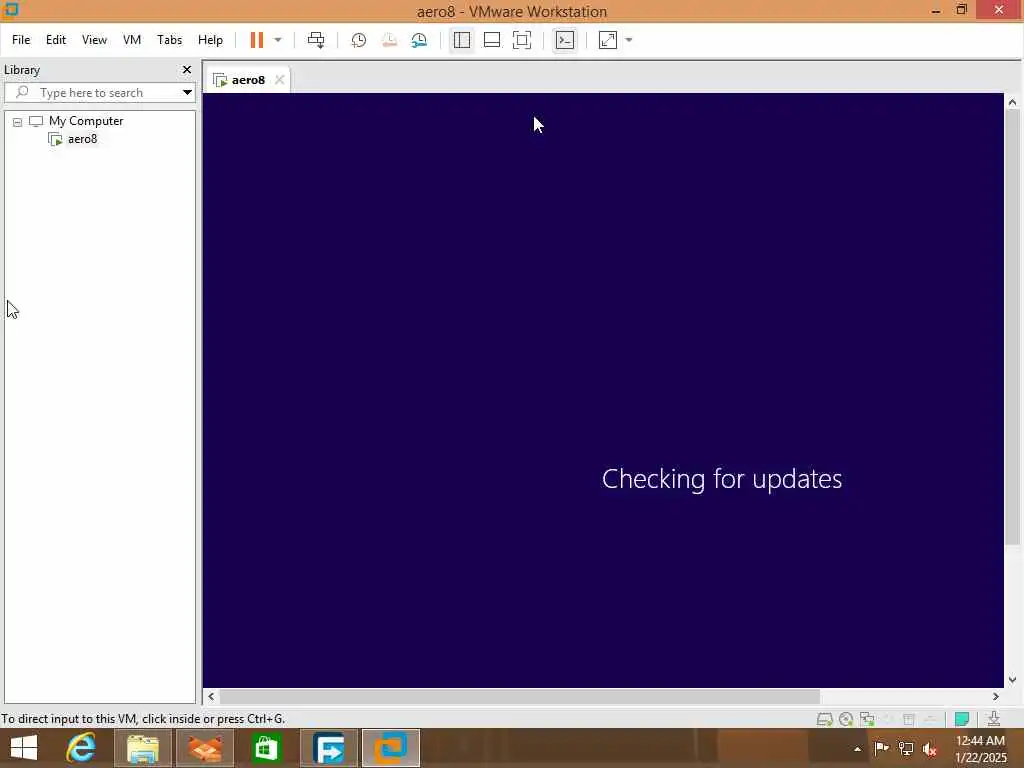Viewport: 1024px width, 768px height.
Task: Select My Computer in the library
Action: pyautogui.click(x=86, y=121)
